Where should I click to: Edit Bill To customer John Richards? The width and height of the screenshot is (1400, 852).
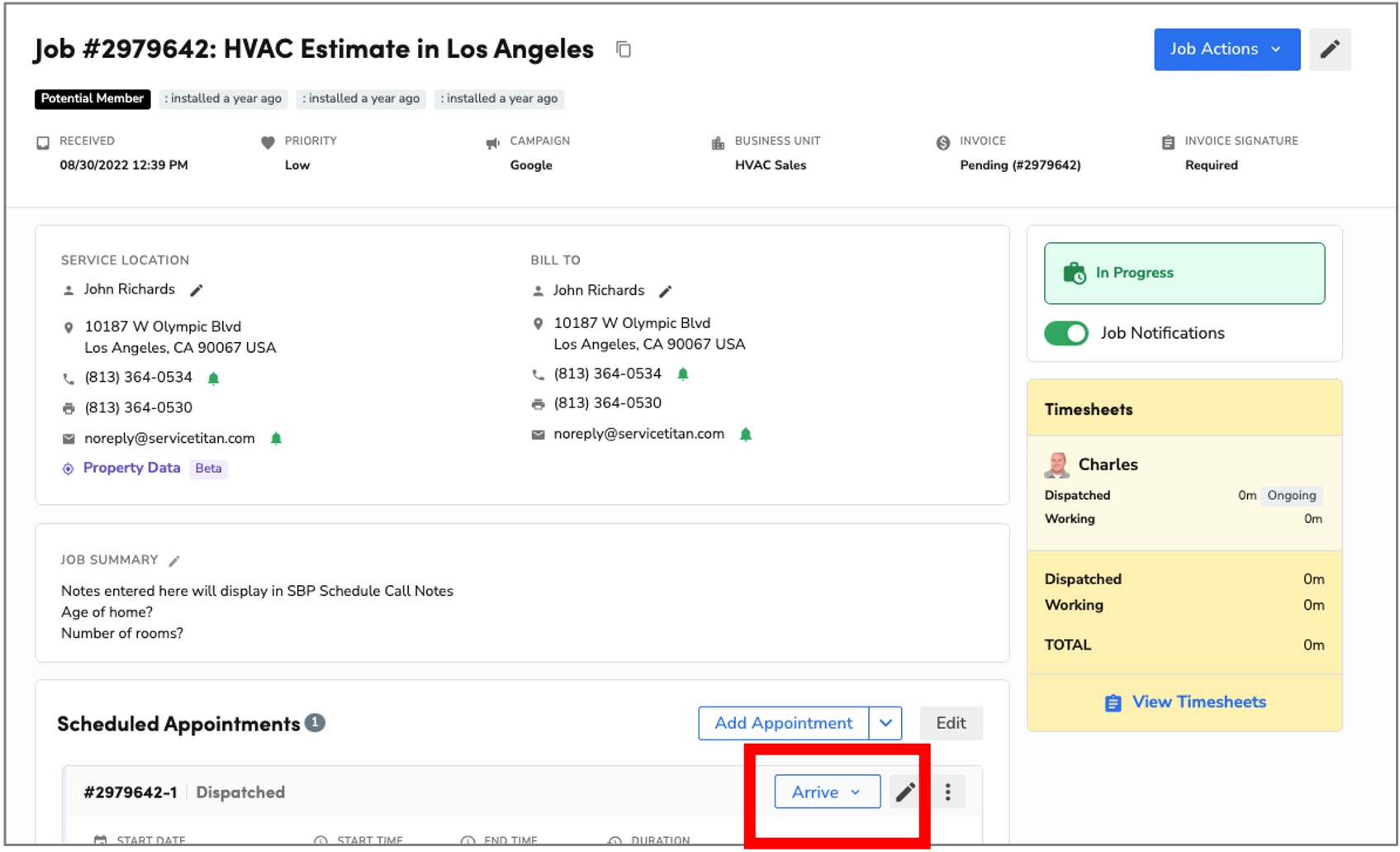tap(666, 291)
